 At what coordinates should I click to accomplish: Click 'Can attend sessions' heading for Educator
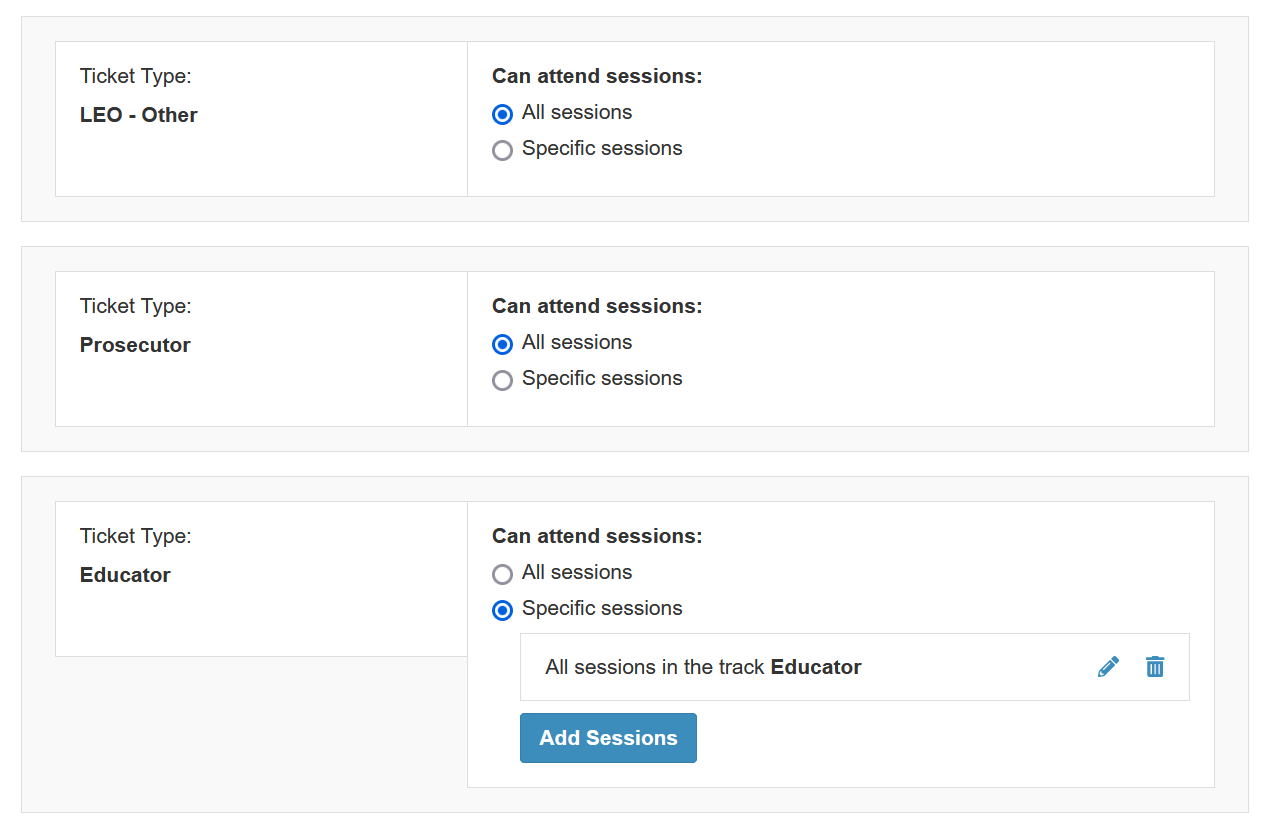(597, 536)
